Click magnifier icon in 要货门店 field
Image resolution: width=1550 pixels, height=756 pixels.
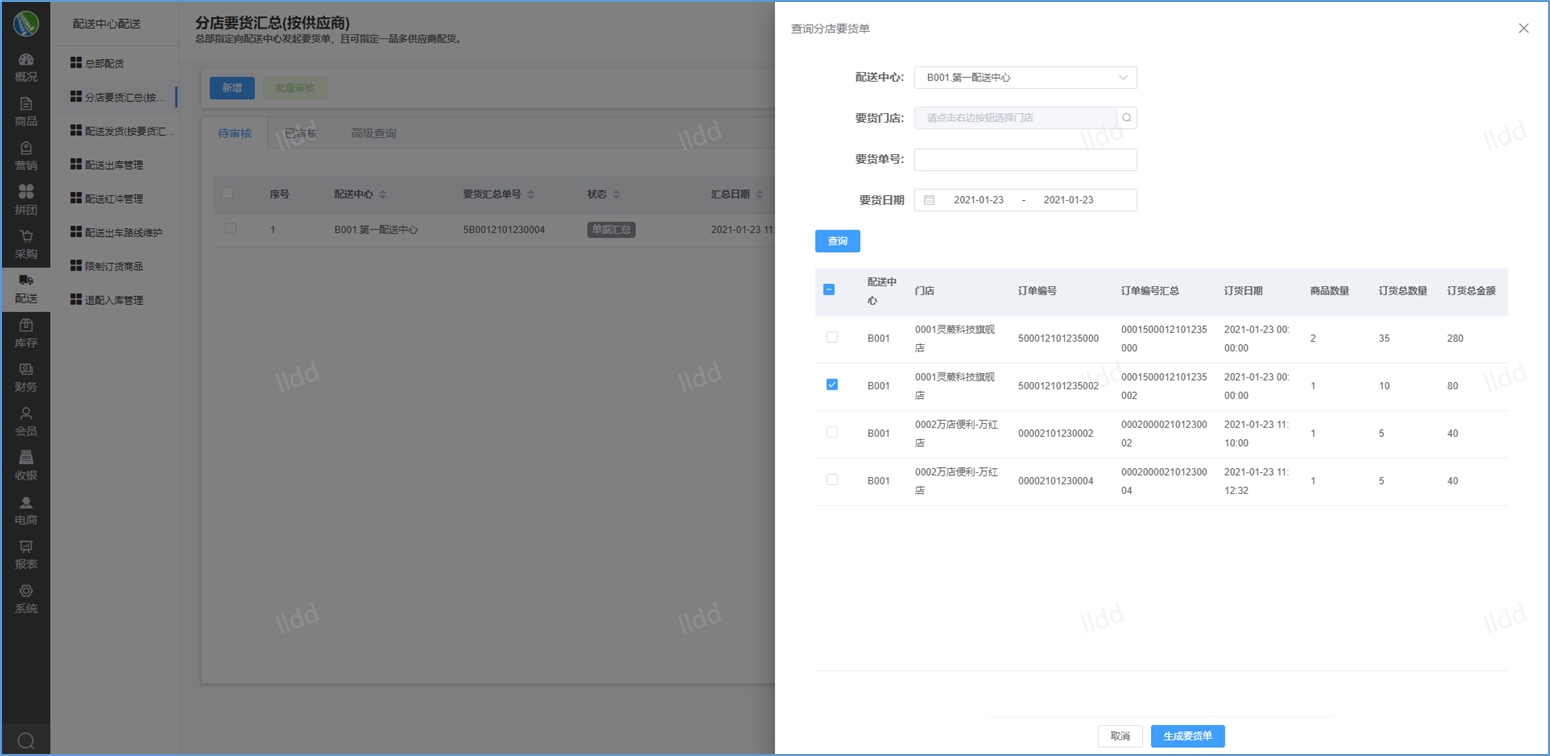tap(1126, 118)
